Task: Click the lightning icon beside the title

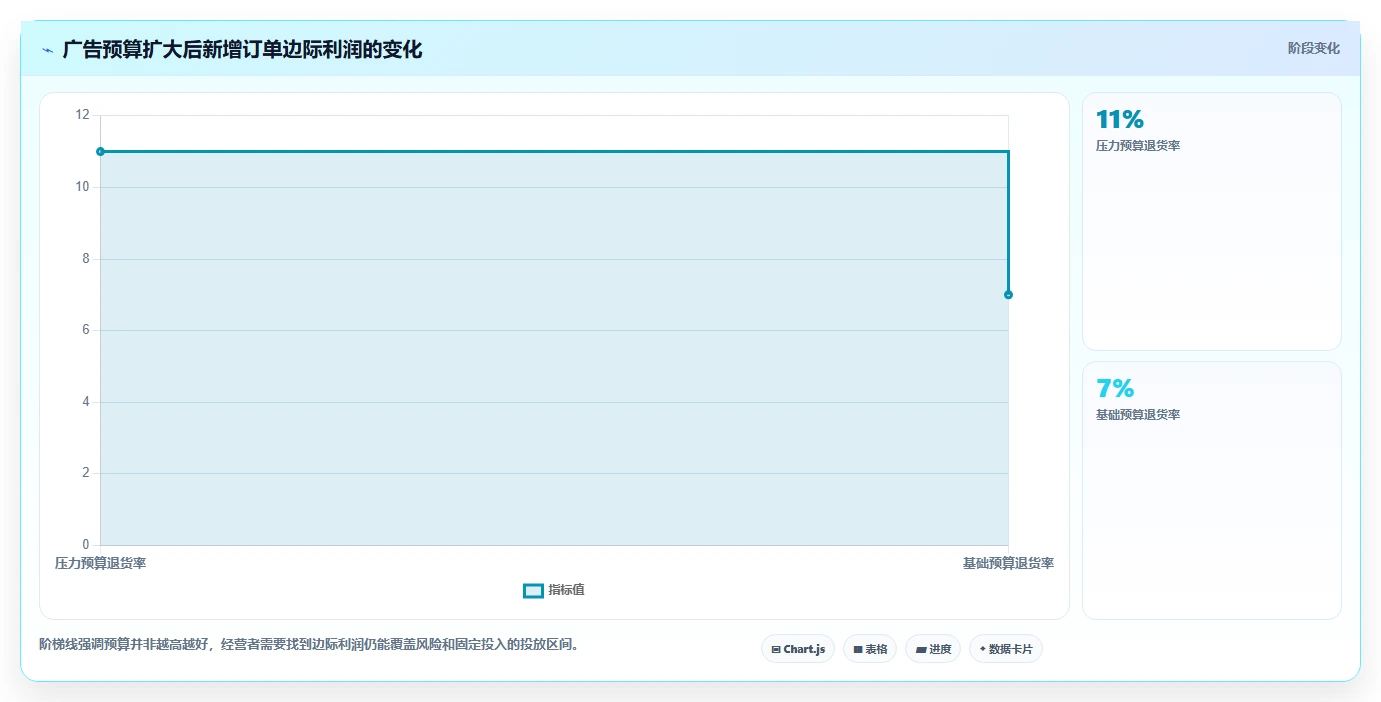Action: 47,50
